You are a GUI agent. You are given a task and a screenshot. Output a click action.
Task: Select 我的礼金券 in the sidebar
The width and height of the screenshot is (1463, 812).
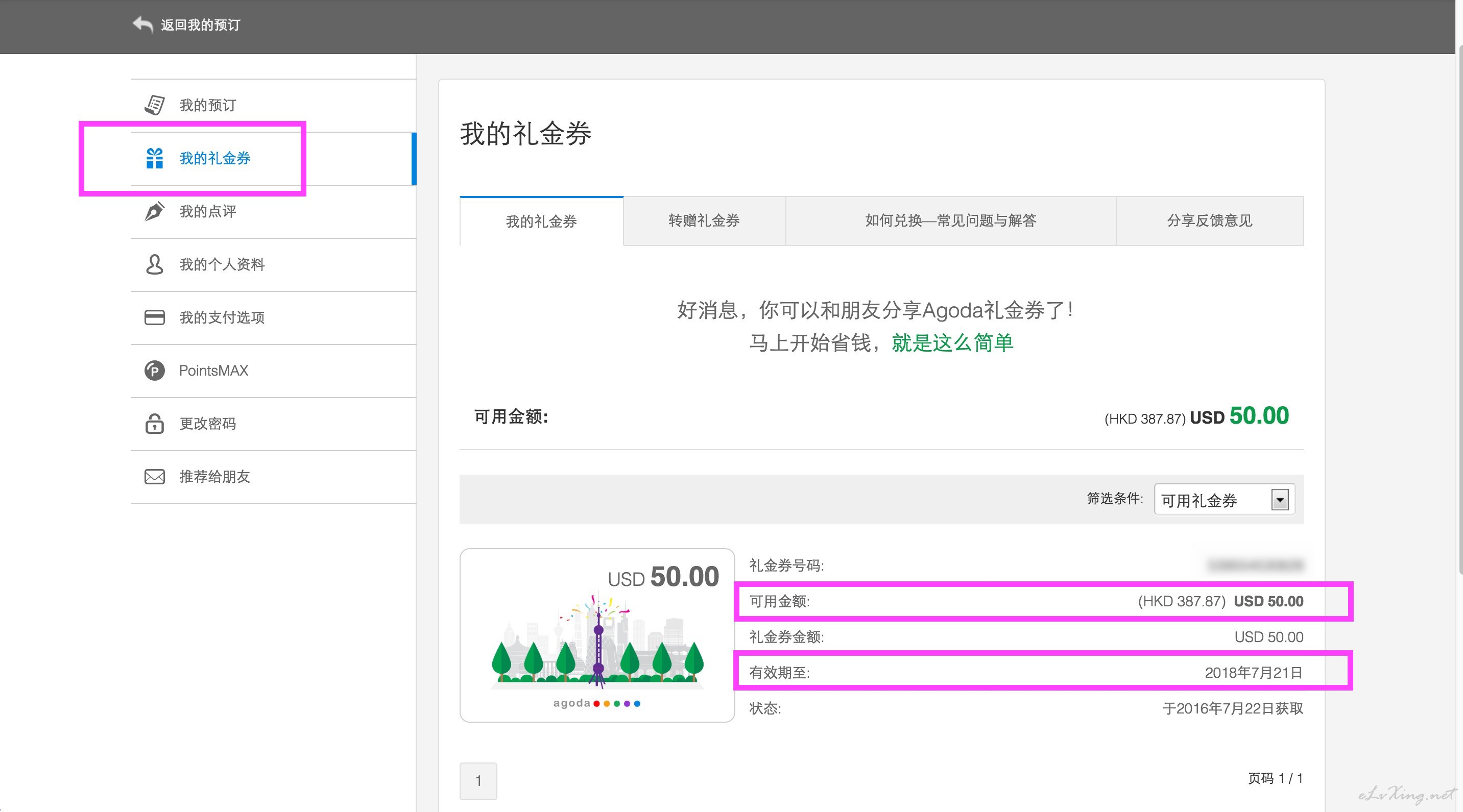pyautogui.click(x=273, y=158)
